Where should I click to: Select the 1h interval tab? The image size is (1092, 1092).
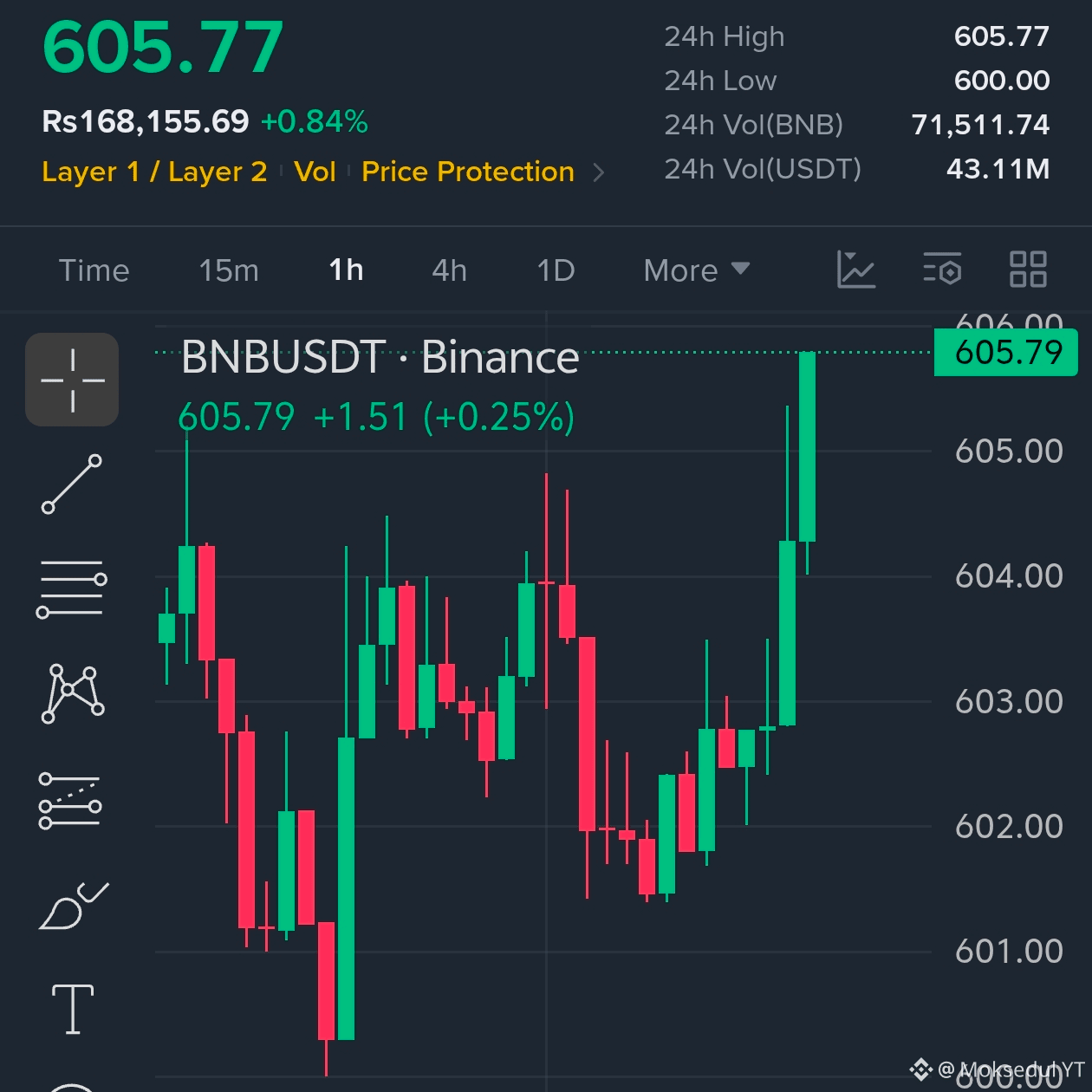click(346, 270)
